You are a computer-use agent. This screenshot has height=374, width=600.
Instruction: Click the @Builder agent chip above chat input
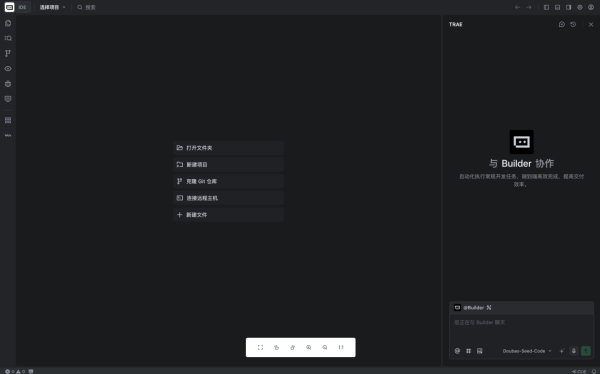473,307
